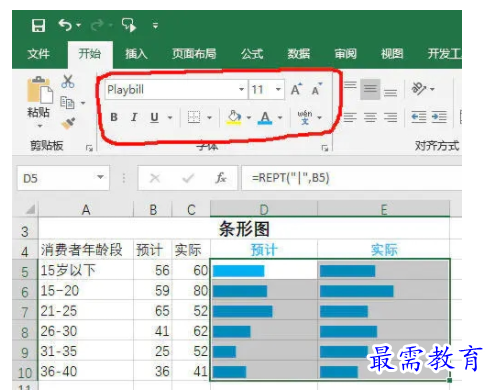This screenshot has width=491, height=390.
Task: Click the Undo arrow icon
Action: tap(65, 25)
